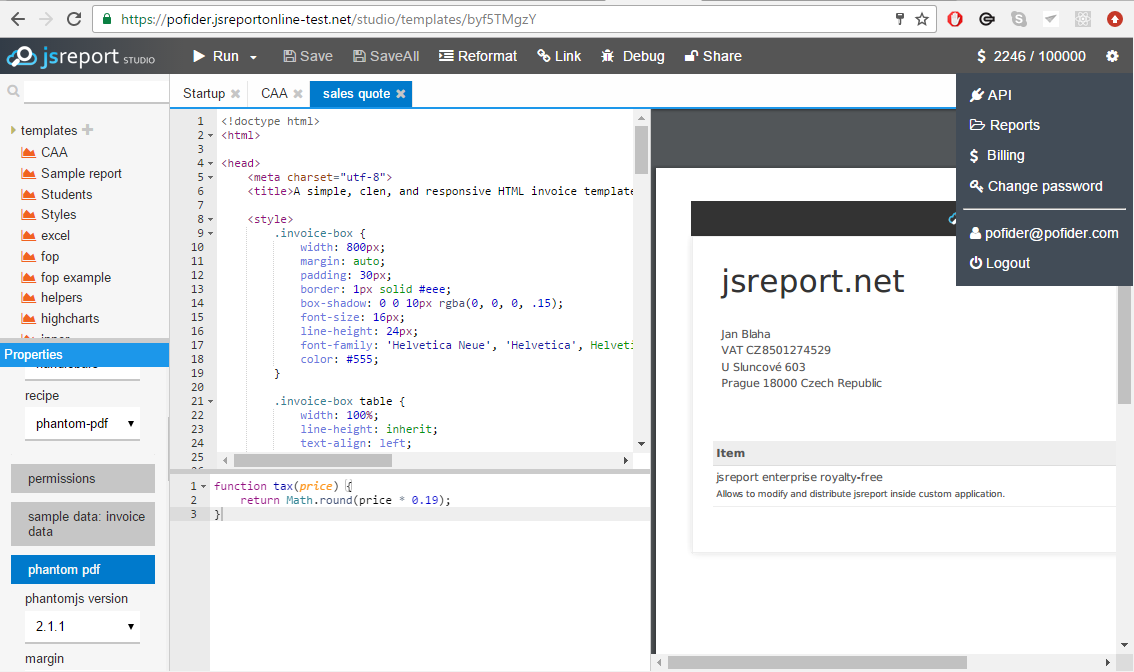Switch to the Startup tab

pos(204,93)
